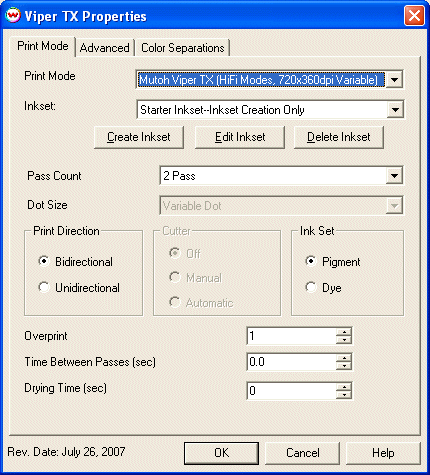Screen dimensions: 430x475
Task: Choose Pigment ink set
Action: [333, 262]
